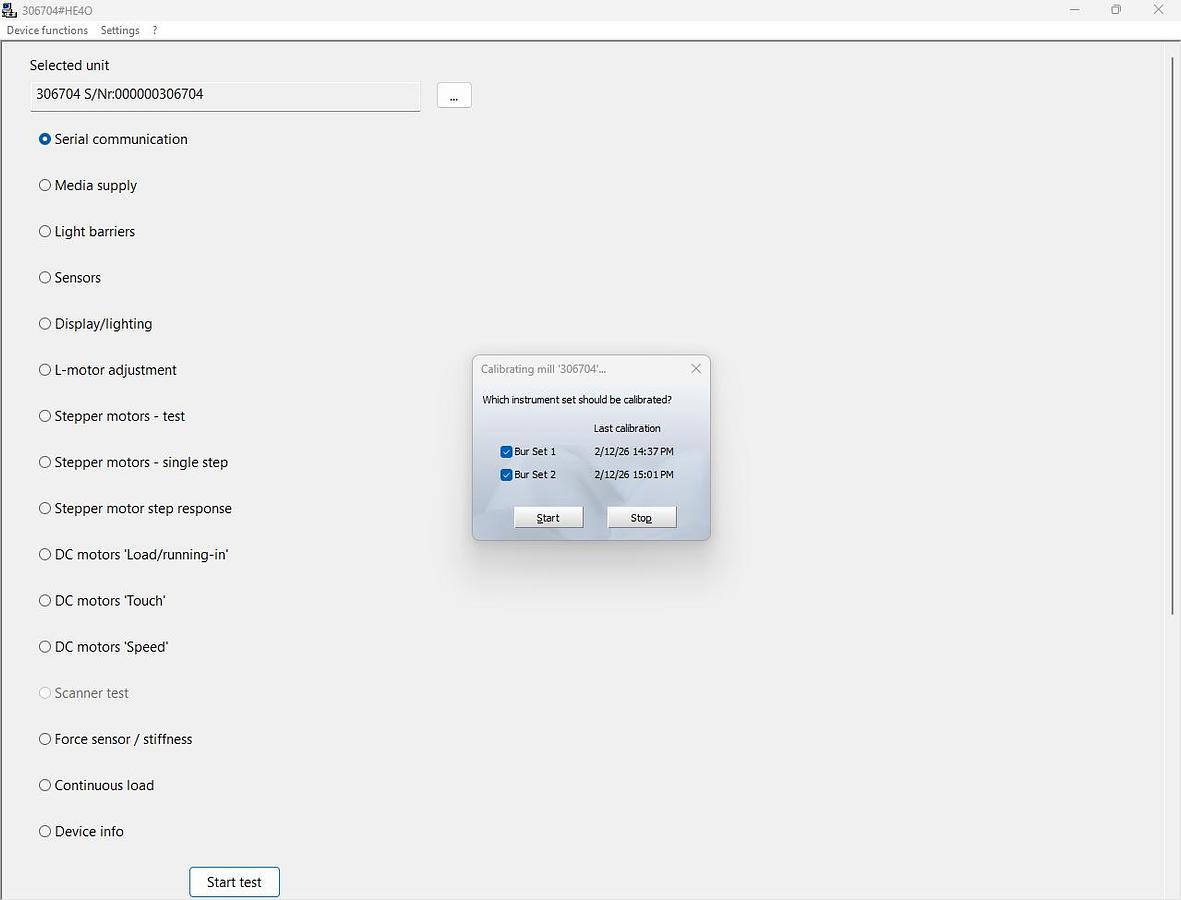Screen dimensions: 1181x900
Task: Open the Device functions menu
Action: [x=47, y=30]
